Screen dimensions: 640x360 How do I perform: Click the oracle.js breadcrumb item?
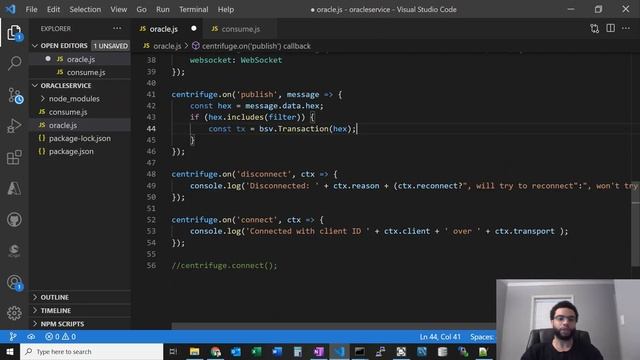(x=162, y=46)
